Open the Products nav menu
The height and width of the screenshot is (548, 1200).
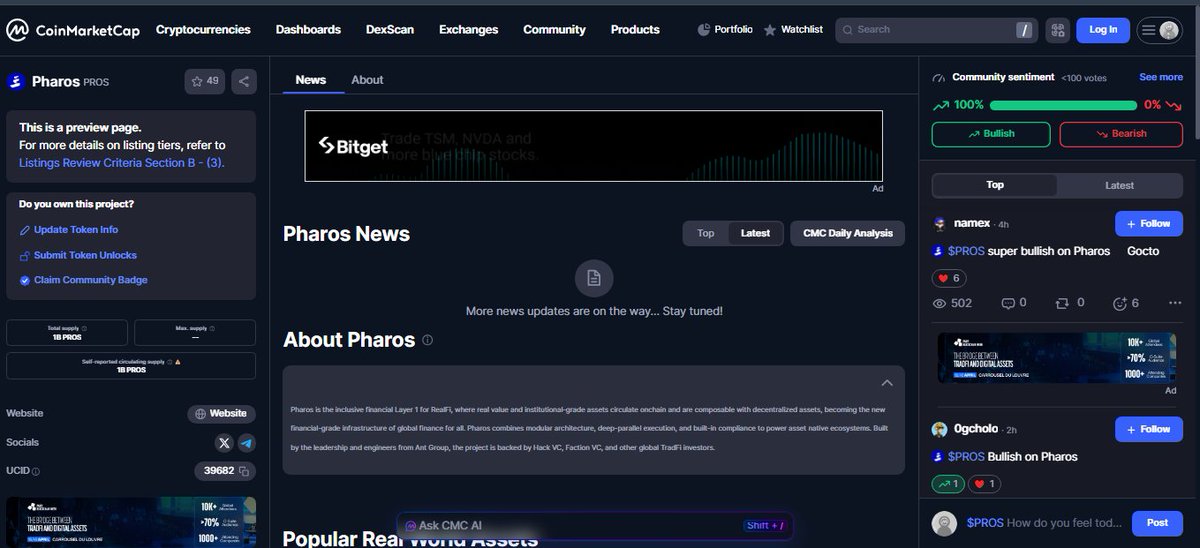(x=635, y=30)
